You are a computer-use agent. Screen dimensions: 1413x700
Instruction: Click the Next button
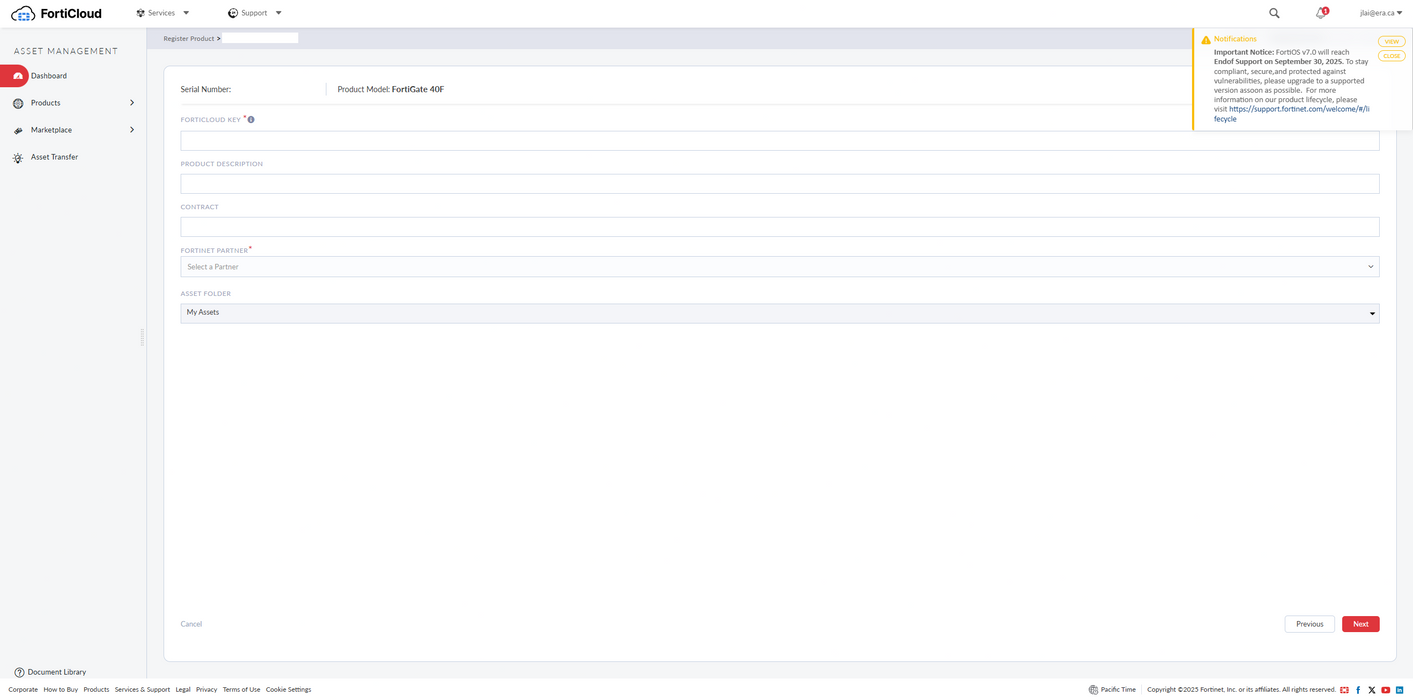1361,624
